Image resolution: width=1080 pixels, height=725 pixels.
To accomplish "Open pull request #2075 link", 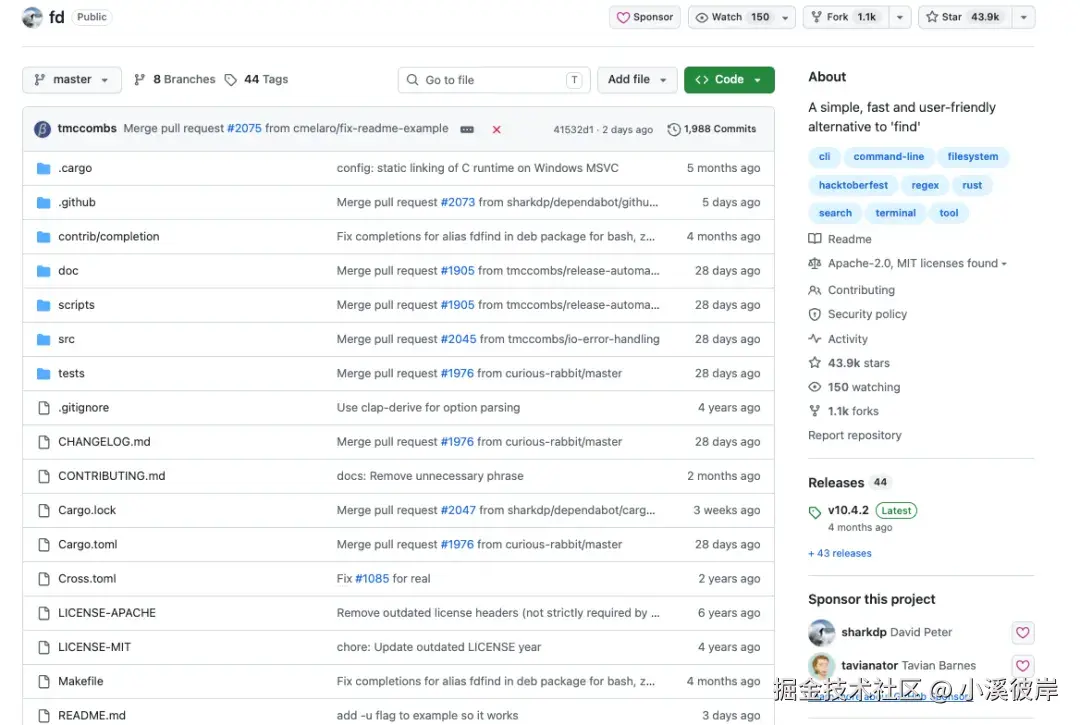I will point(245,129).
